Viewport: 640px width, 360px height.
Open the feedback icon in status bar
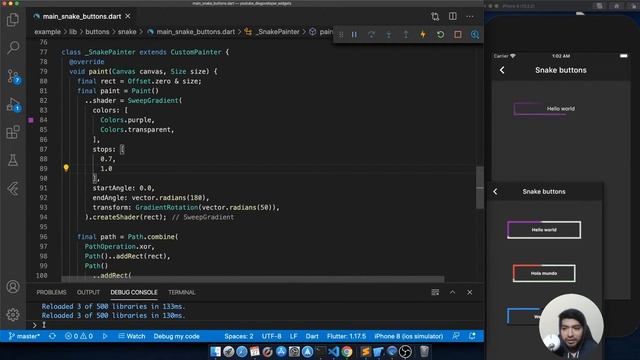click(456, 336)
